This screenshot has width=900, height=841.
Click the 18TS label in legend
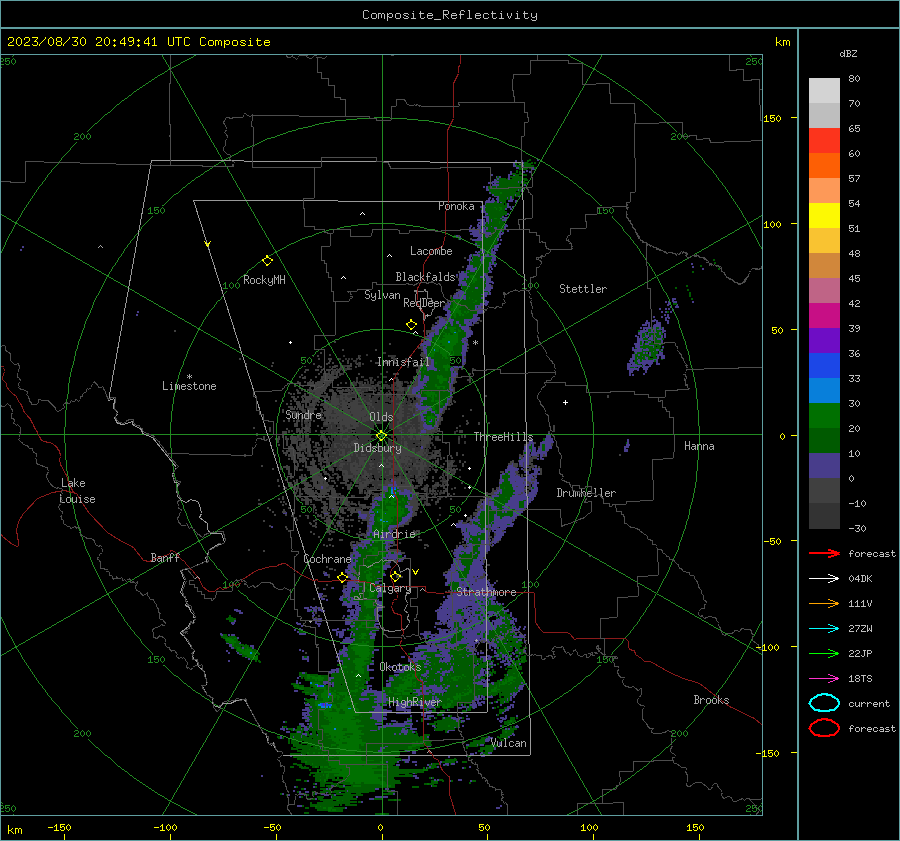(x=860, y=679)
